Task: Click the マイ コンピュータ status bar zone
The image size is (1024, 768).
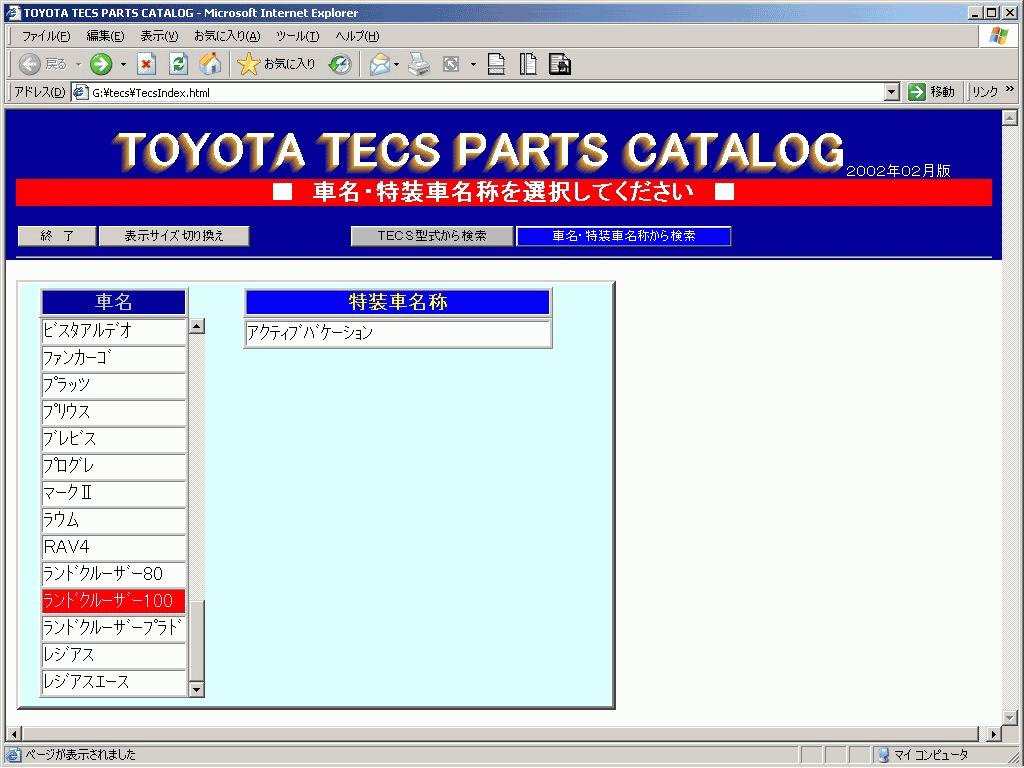Action: pos(945,755)
